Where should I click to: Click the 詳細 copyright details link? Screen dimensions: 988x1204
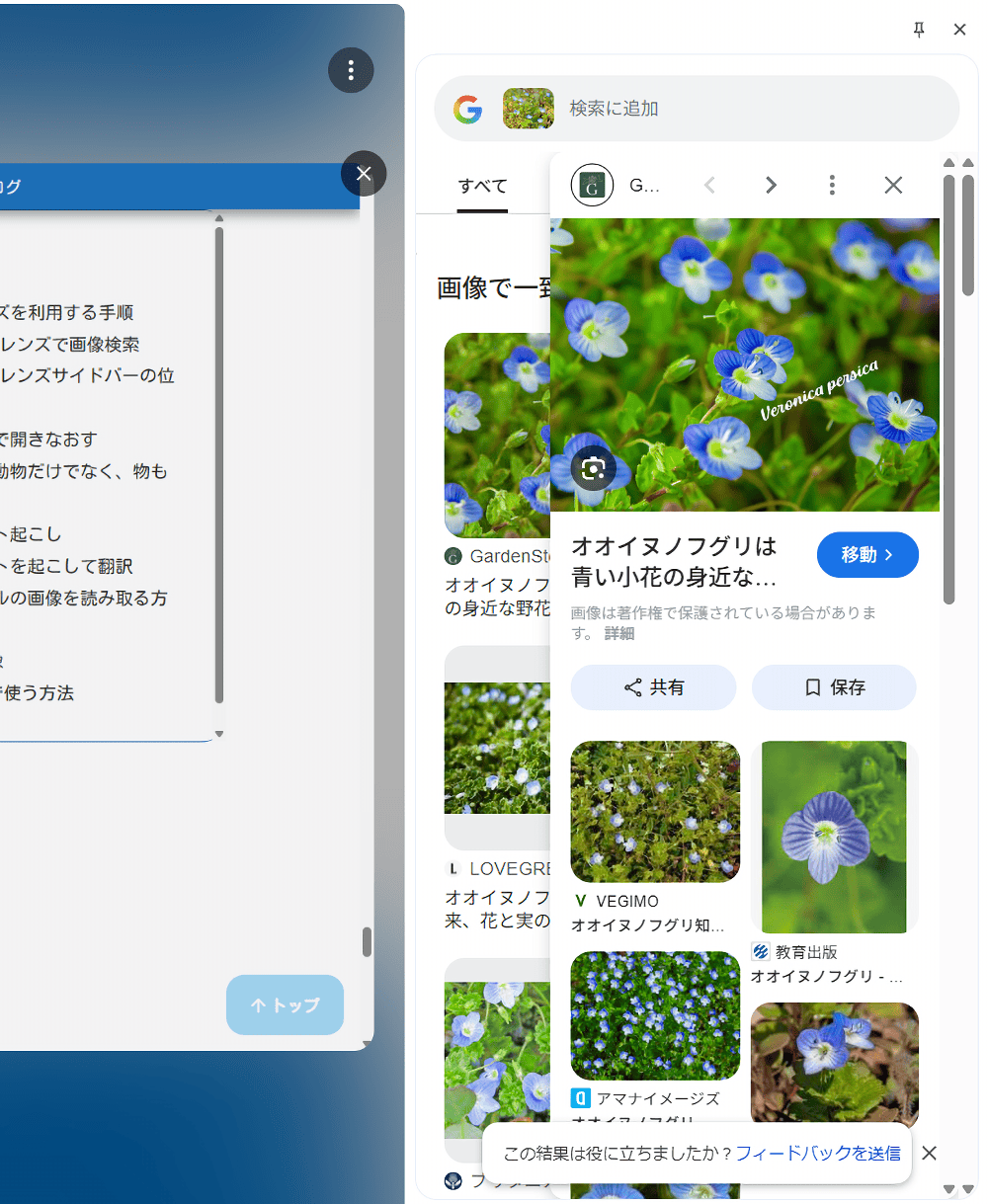[619, 633]
